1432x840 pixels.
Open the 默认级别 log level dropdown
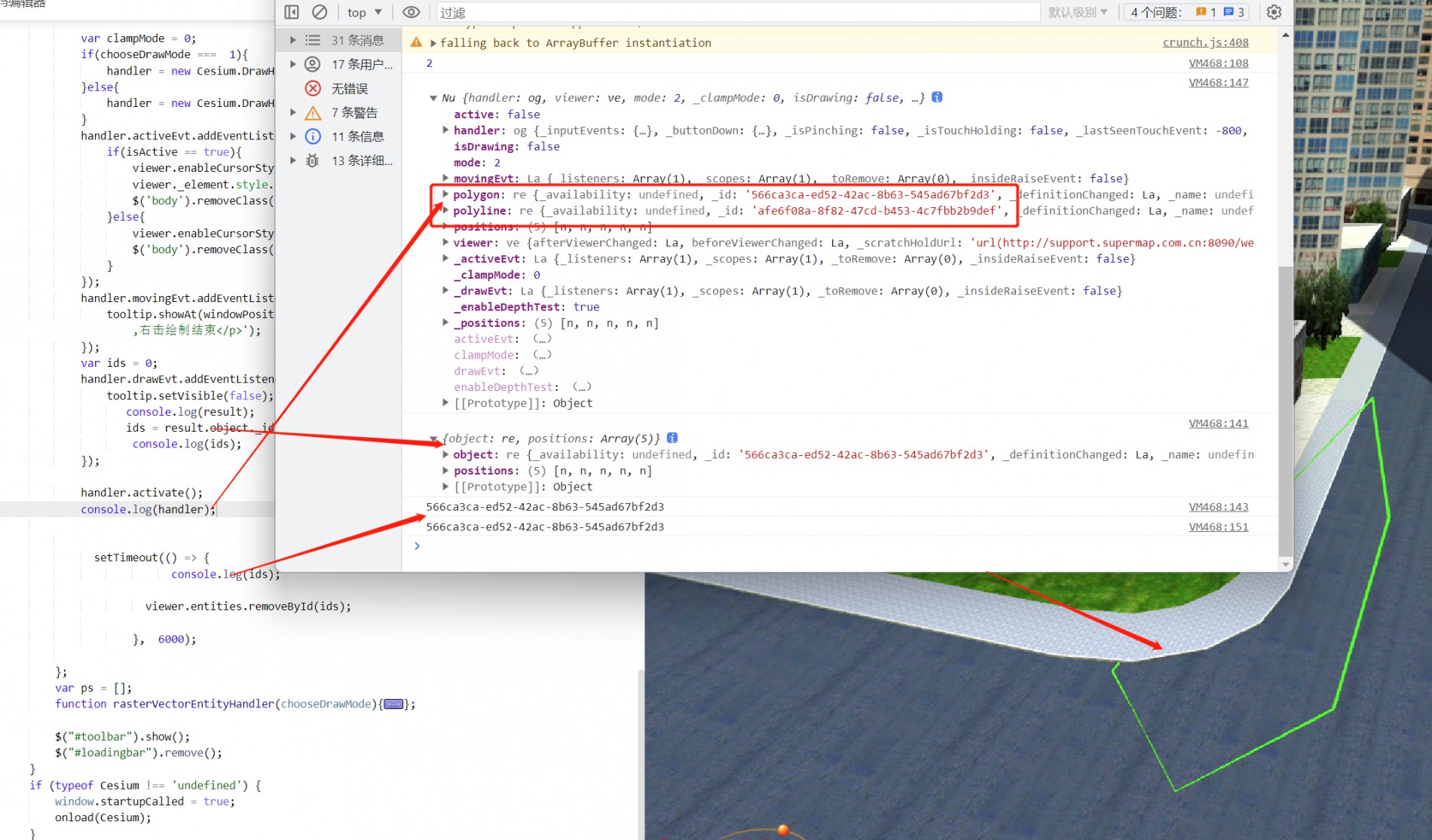pyautogui.click(x=1078, y=12)
